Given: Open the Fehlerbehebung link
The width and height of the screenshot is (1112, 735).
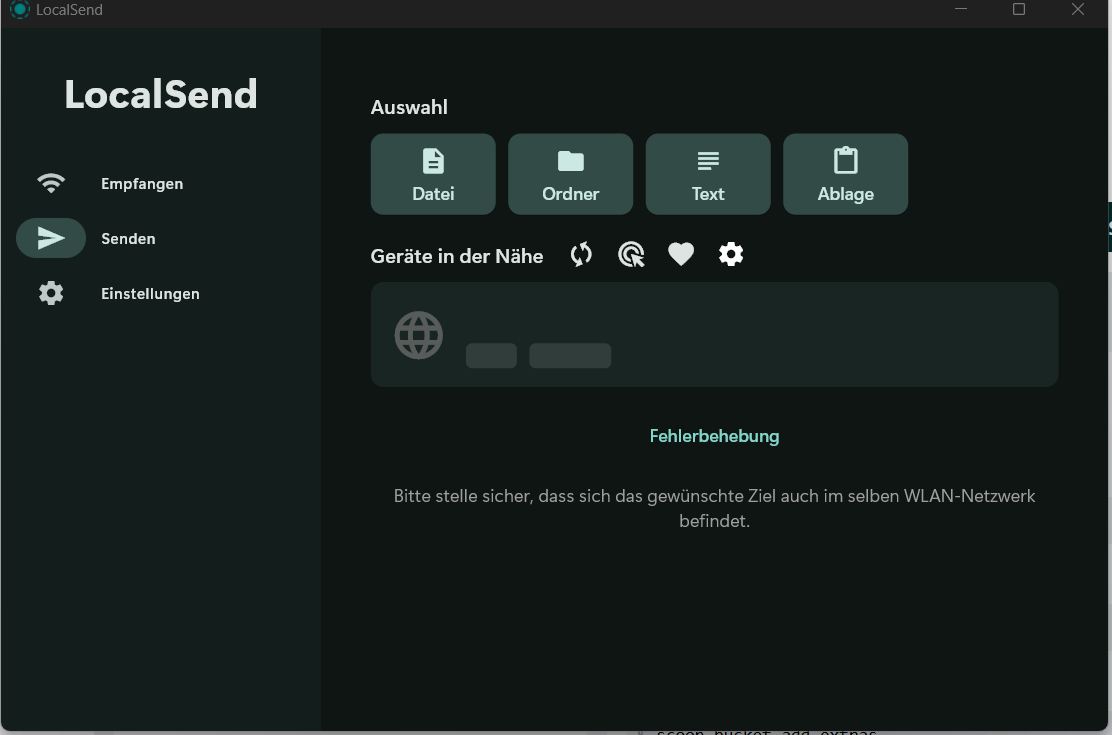Looking at the screenshot, I should point(714,436).
